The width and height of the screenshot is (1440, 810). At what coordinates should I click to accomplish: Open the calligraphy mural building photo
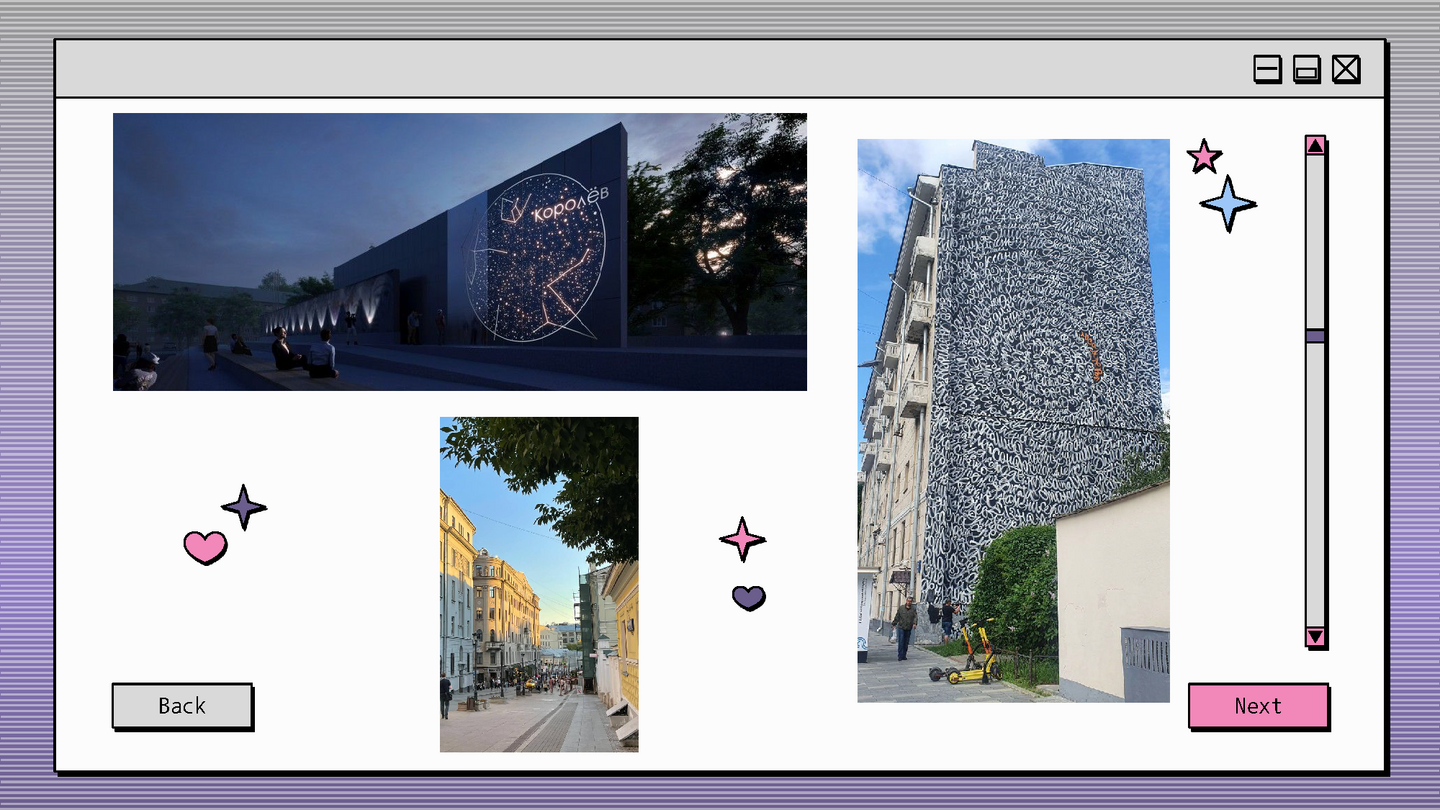click(x=1013, y=420)
